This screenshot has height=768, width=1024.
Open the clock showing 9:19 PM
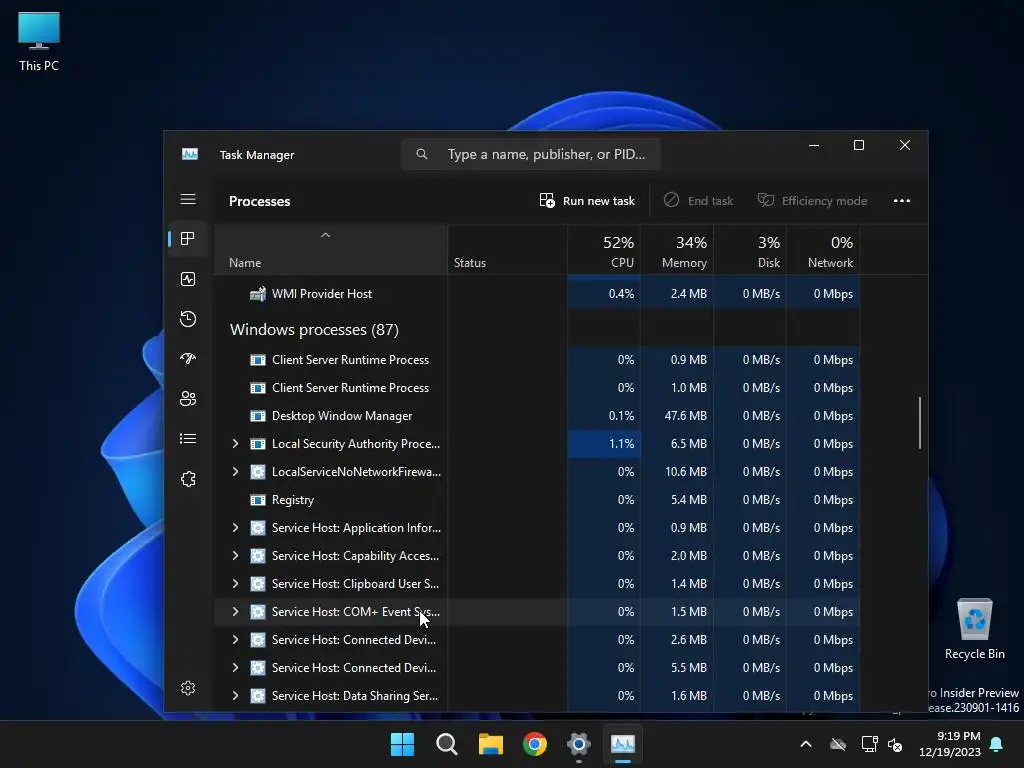[950, 744]
